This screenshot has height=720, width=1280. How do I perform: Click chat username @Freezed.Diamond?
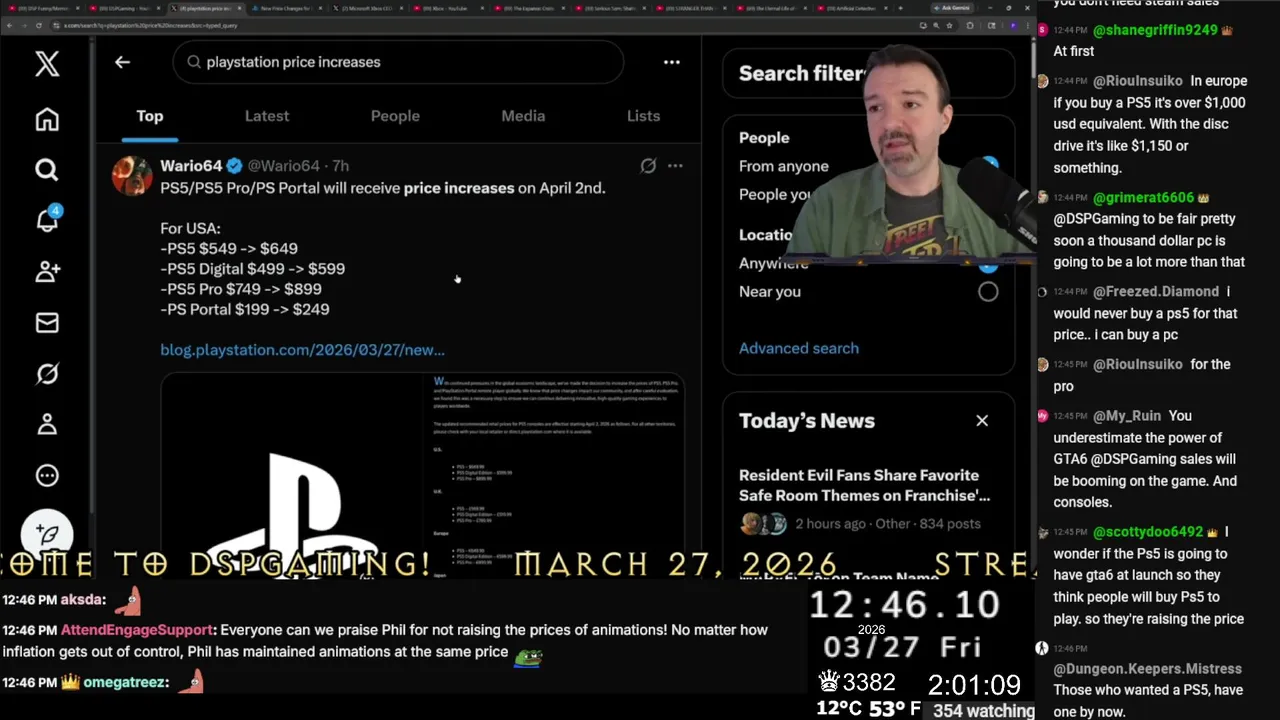click(x=1155, y=292)
